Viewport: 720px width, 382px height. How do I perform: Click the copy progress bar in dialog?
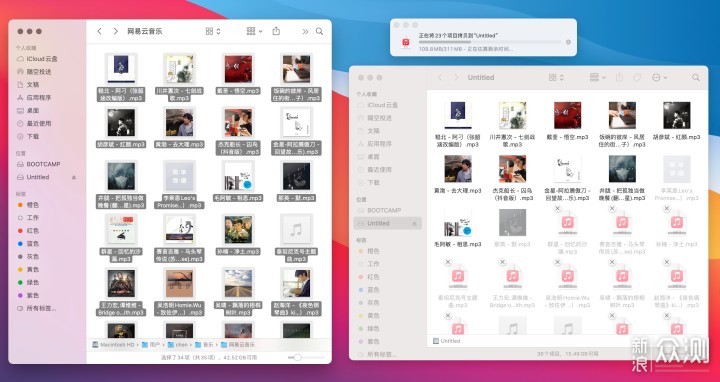point(490,42)
